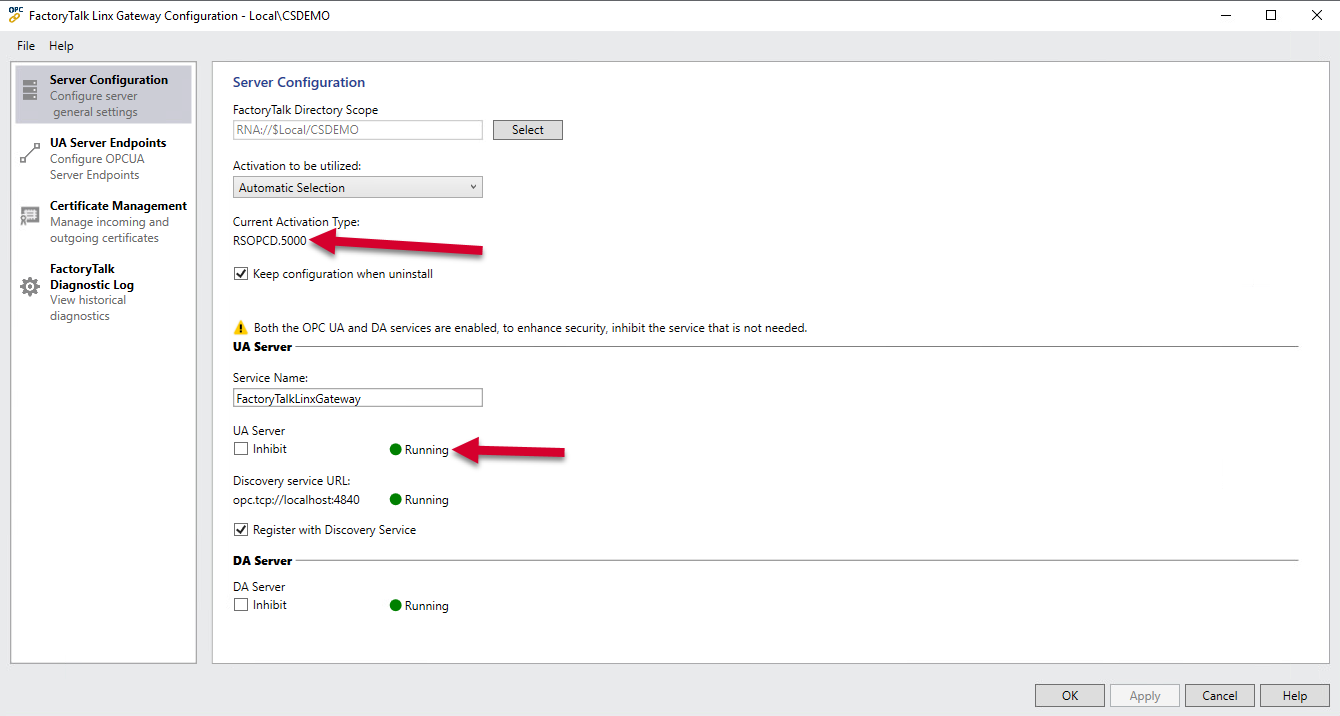1340x716 pixels.
Task: Click the Server Configuration heading
Action: click(x=299, y=83)
